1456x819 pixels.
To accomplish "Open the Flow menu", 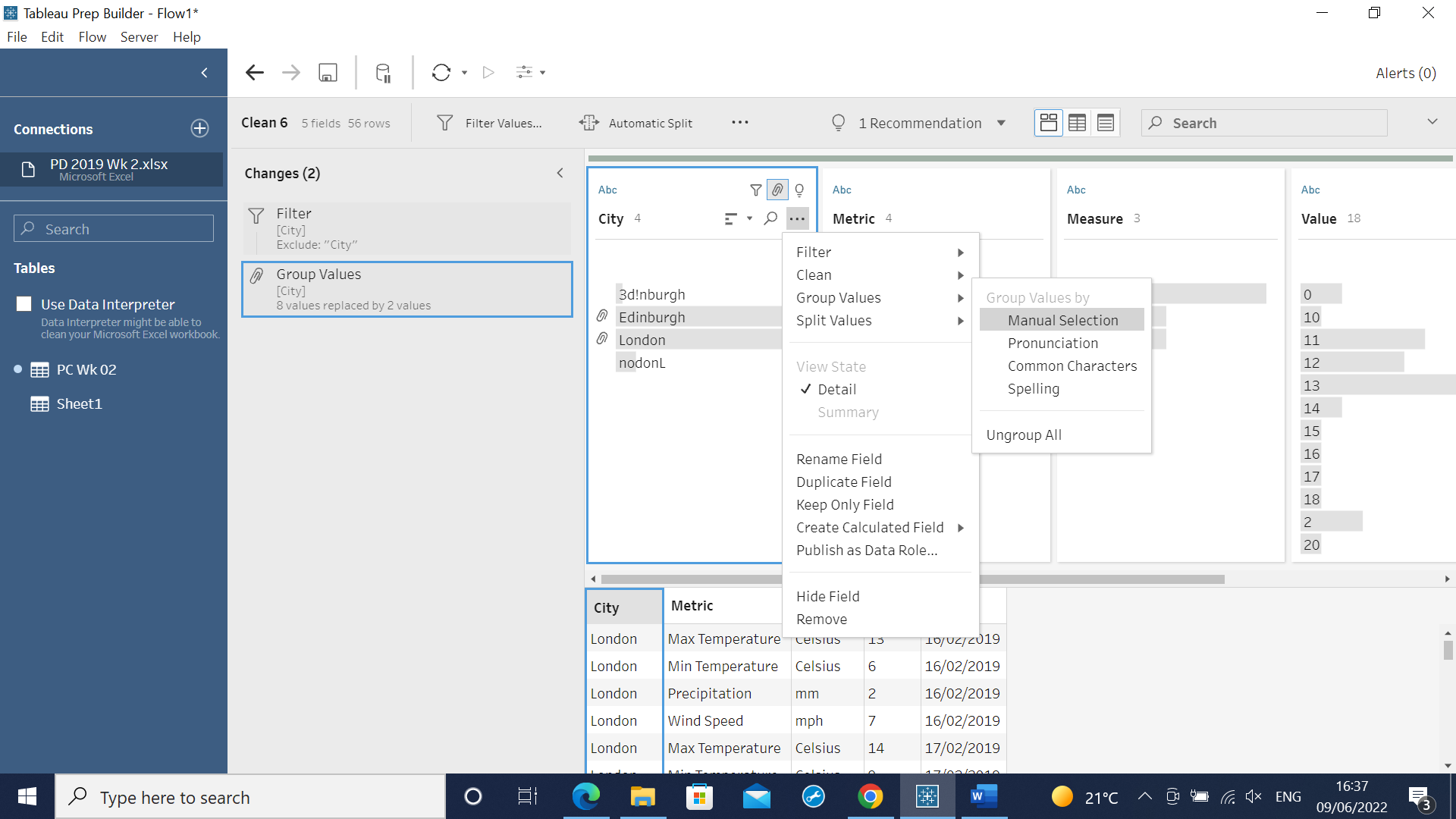I will [92, 36].
